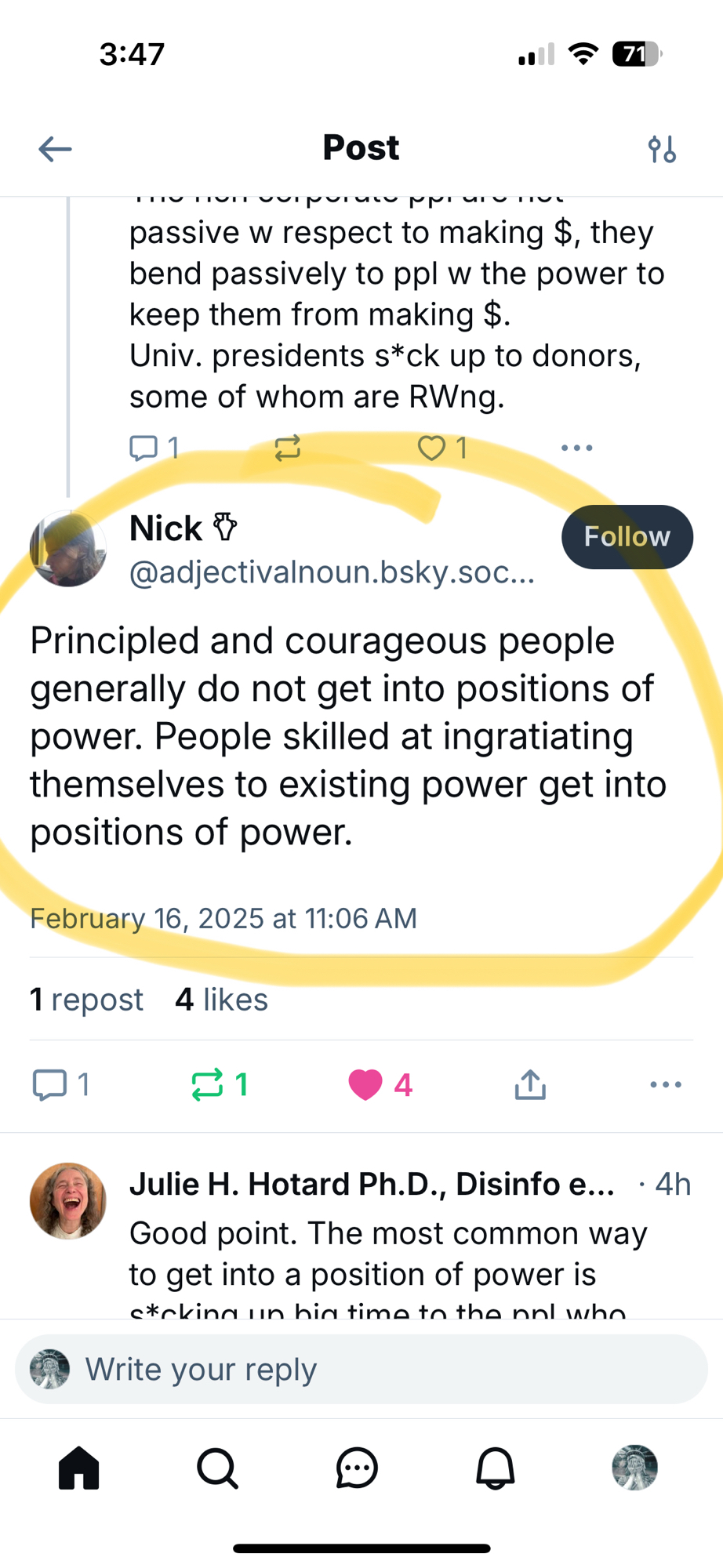Tap the back arrow
Screen dimensions: 723x1568
(55, 148)
